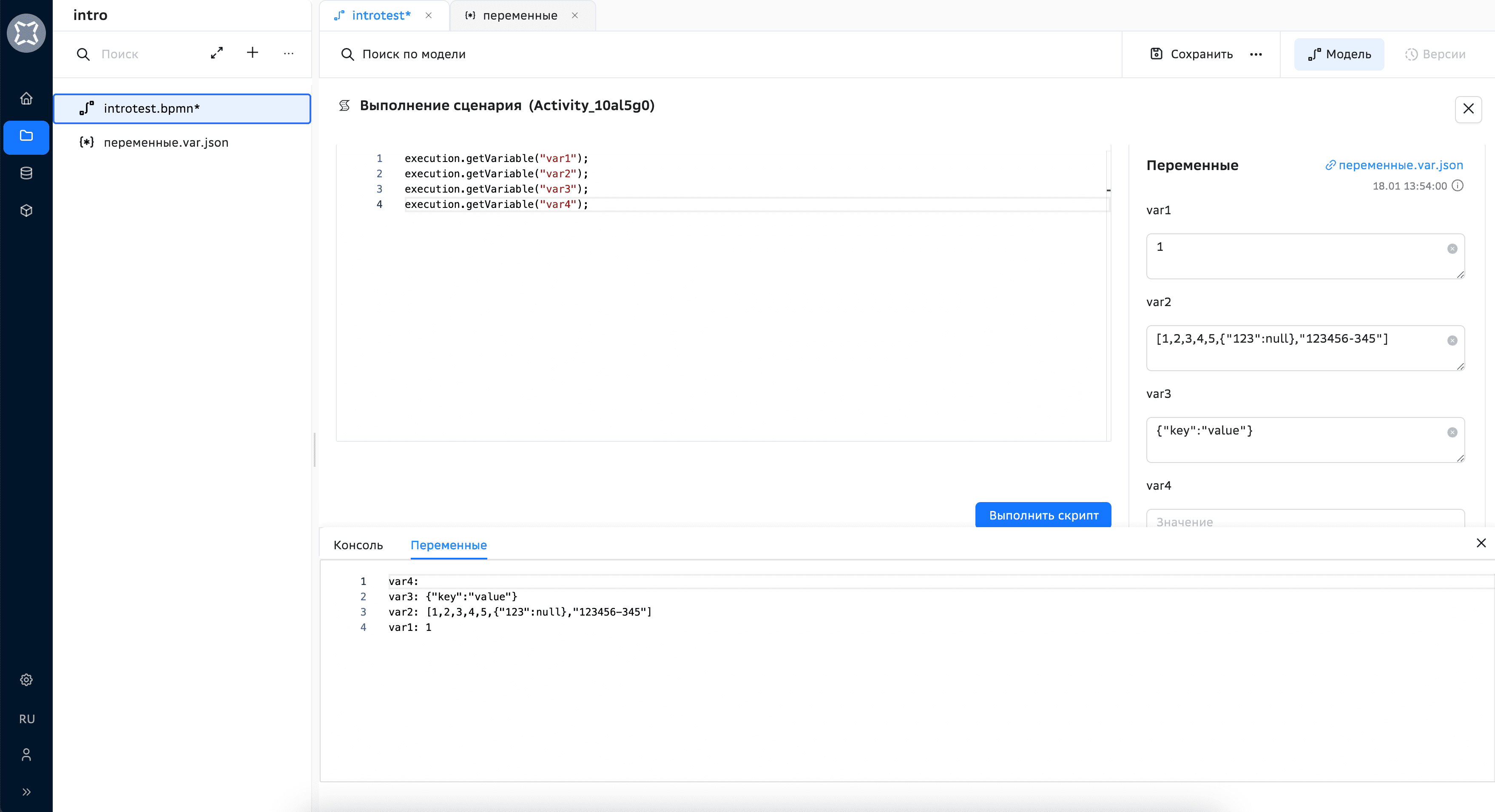Screen dimensions: 1495x812
Task: Select introtest.bpmn* in the file list
Action: pyautogui.click(x=152, y=108)
